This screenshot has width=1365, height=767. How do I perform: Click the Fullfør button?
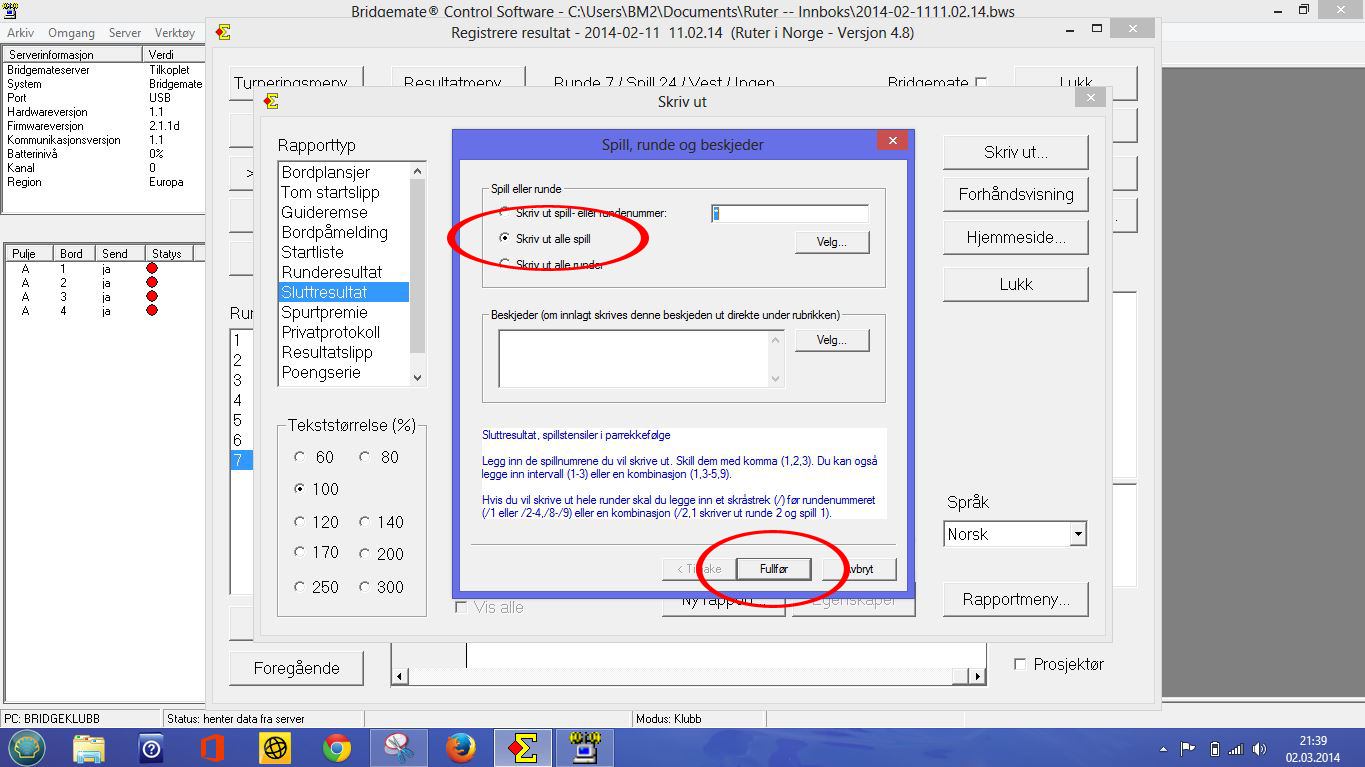click(773, 568)
